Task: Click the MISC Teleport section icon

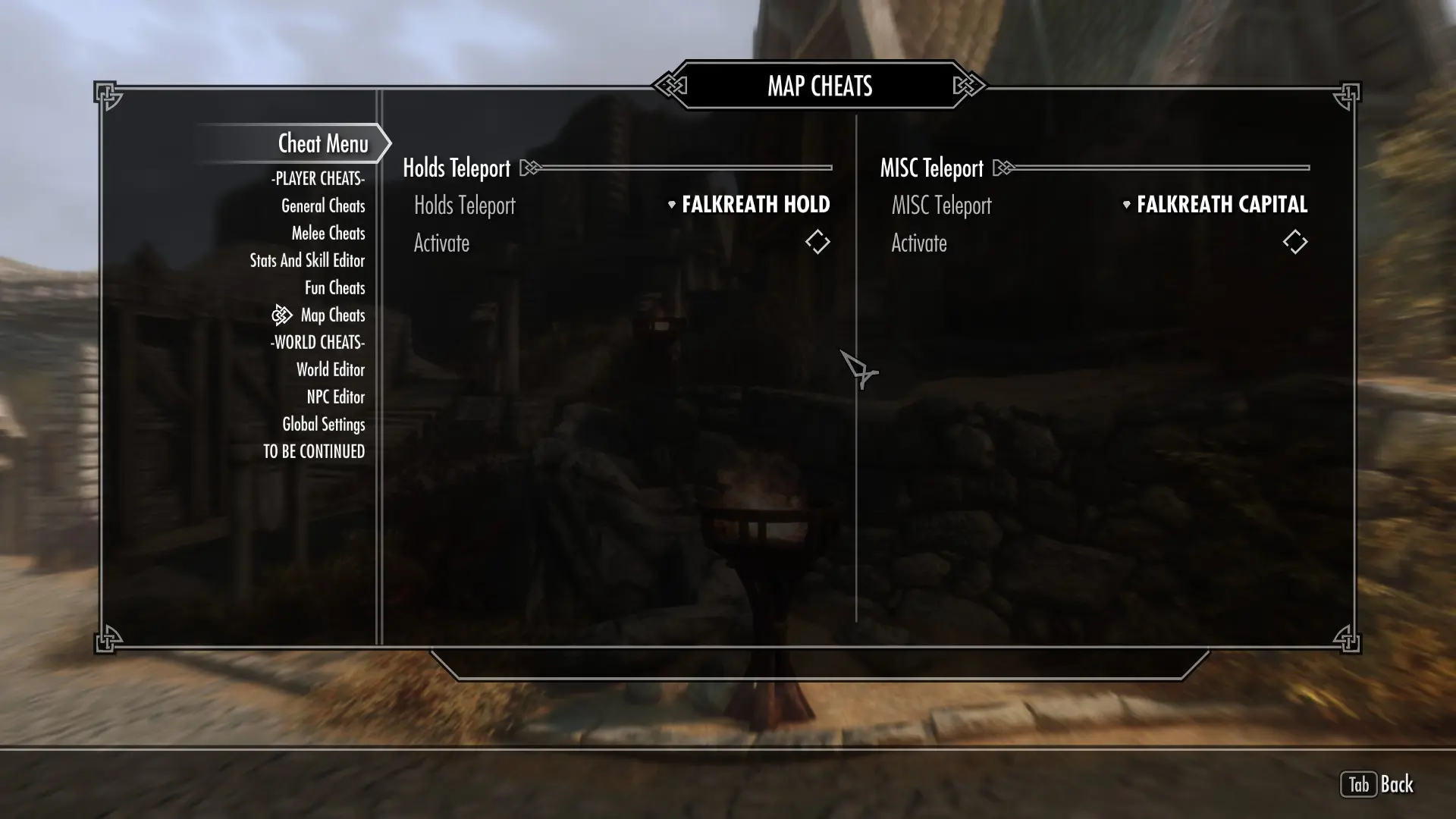Action: coord(1004,167)
